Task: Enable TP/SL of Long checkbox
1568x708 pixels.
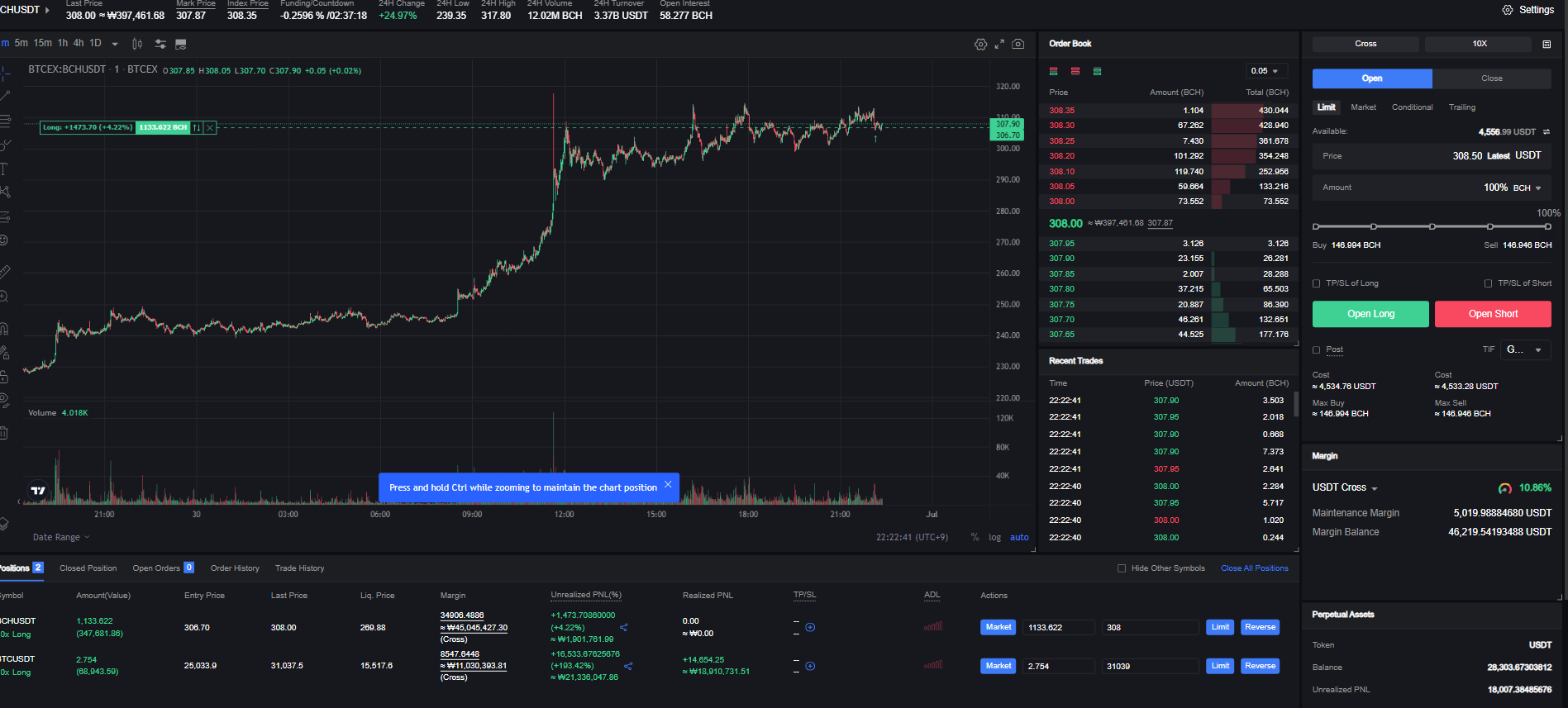Action: point(1317,283)
